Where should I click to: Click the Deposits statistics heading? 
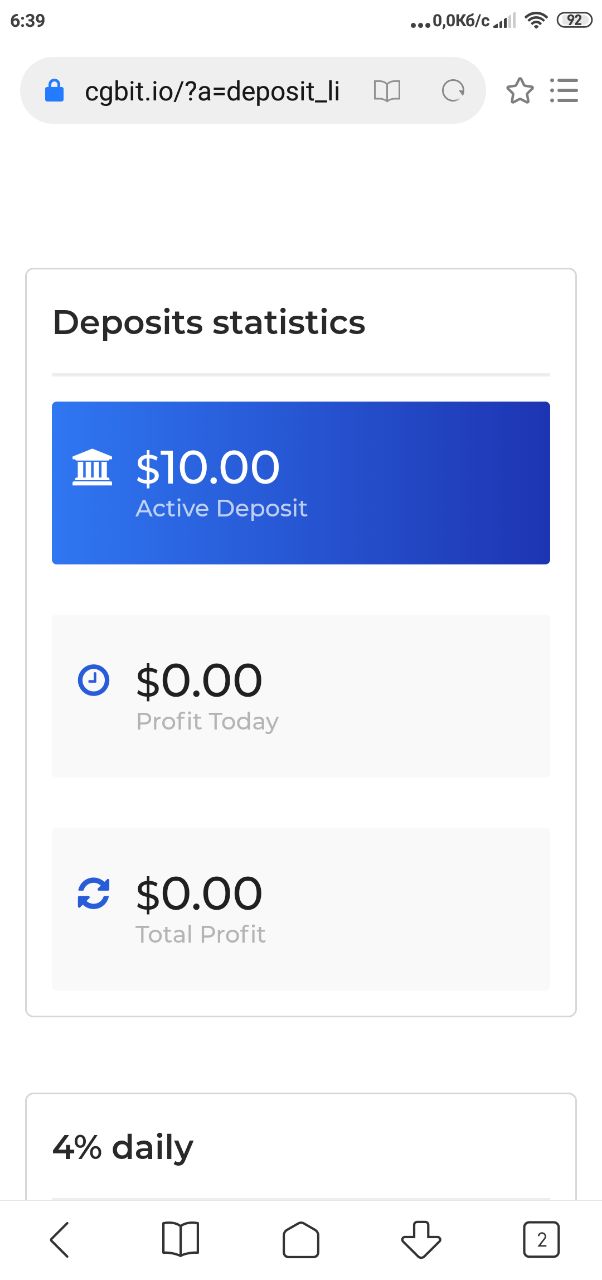[209, 323]
